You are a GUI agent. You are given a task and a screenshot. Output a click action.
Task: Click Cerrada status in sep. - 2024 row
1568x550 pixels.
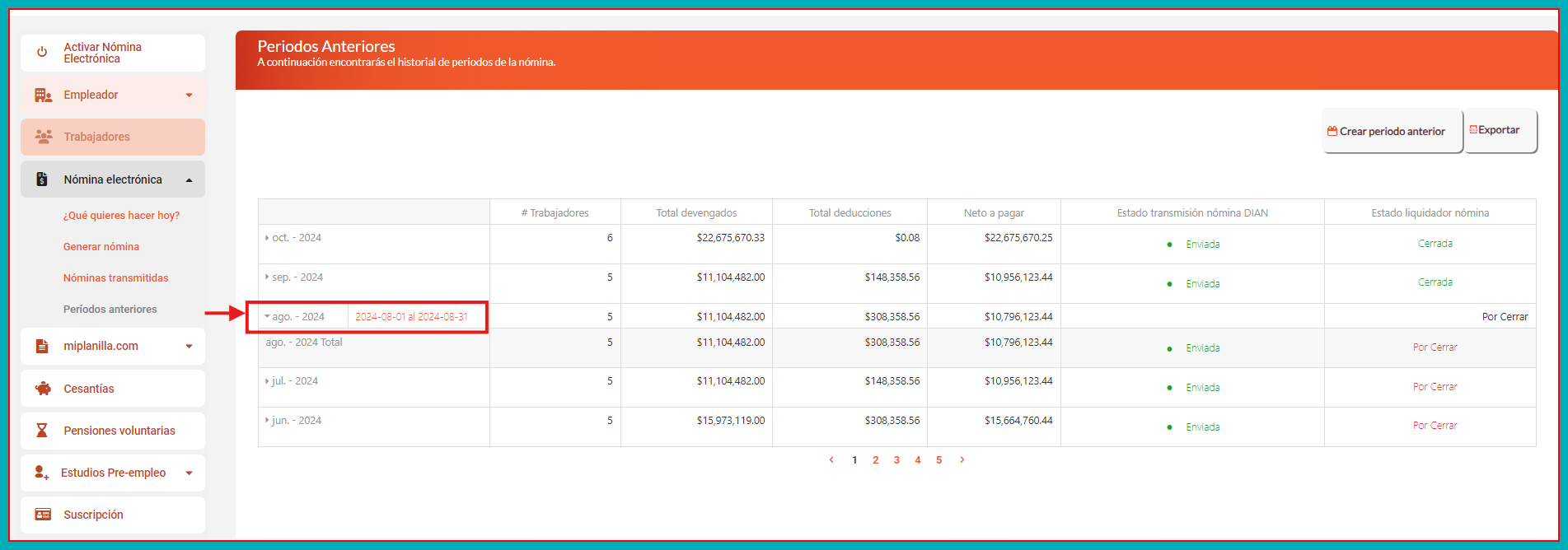1435,282
